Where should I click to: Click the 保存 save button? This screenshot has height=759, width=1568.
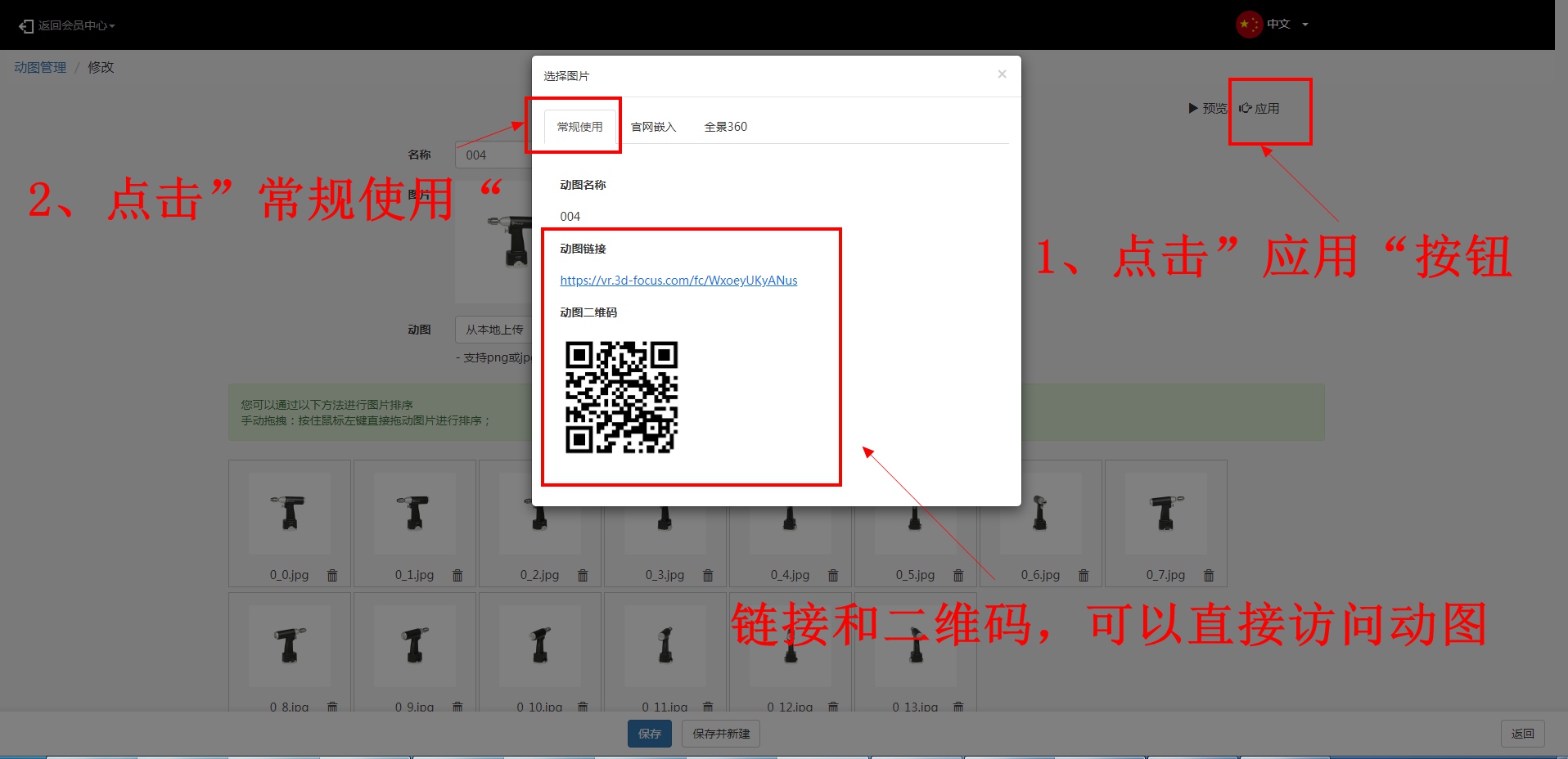pyautogui.click(x=649, y=734)
